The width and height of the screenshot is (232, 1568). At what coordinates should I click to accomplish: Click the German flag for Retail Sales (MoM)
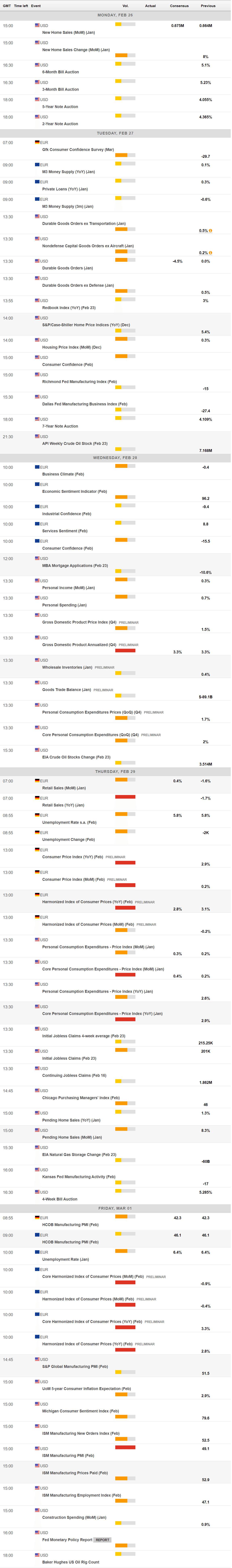[x=37, y=781]
